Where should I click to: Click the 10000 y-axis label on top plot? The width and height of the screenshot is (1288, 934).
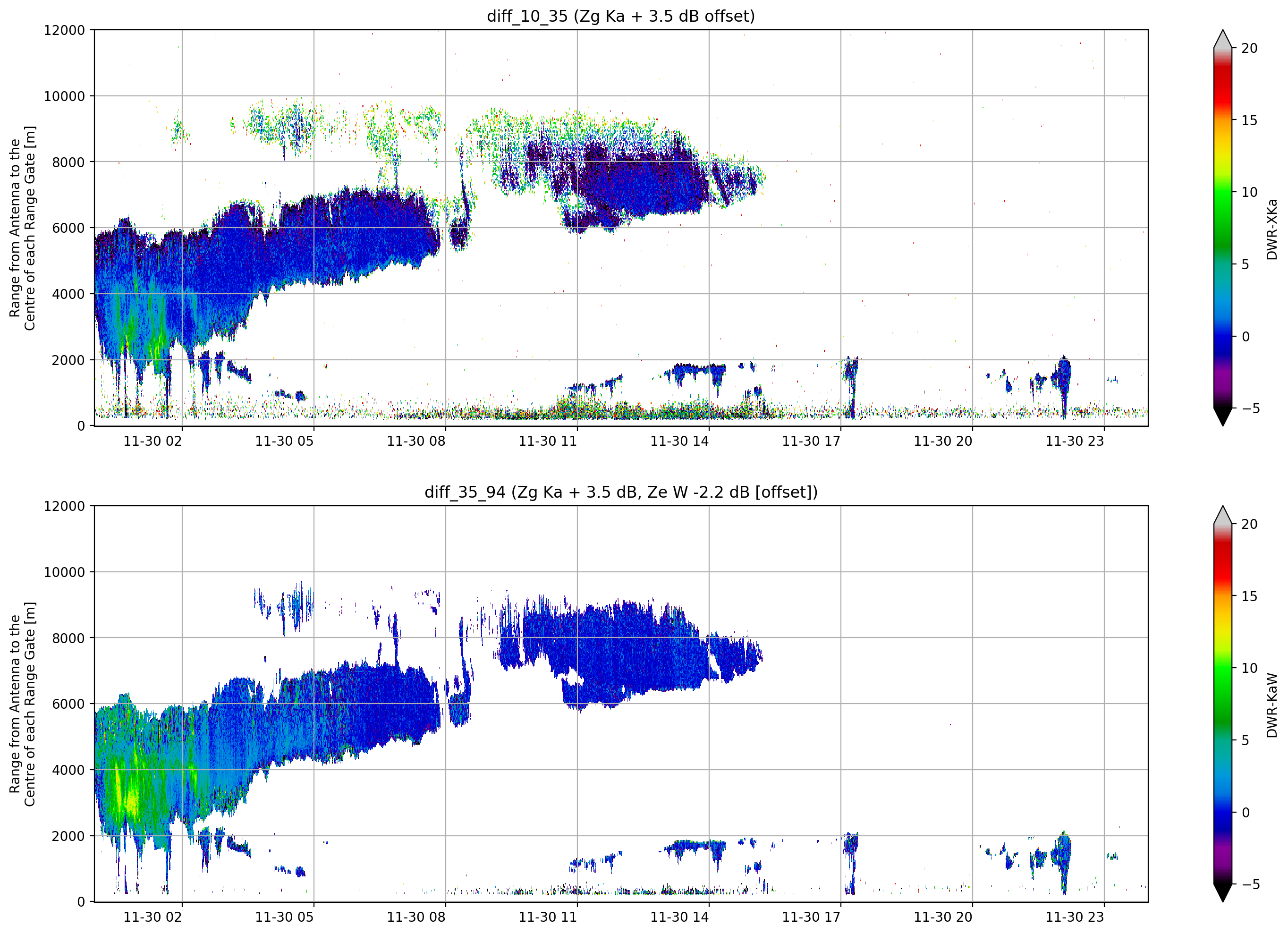64,97
